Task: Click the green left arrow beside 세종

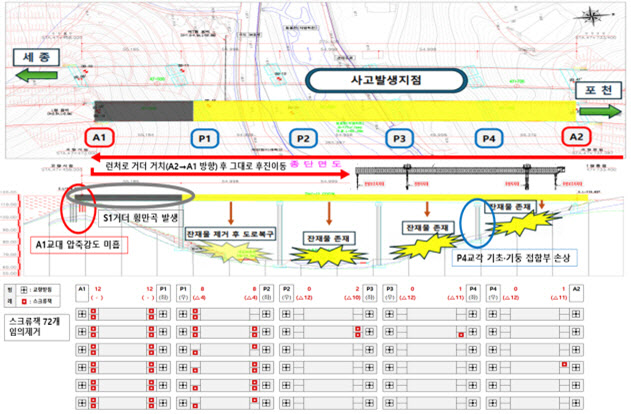Action: pos(30,73)
